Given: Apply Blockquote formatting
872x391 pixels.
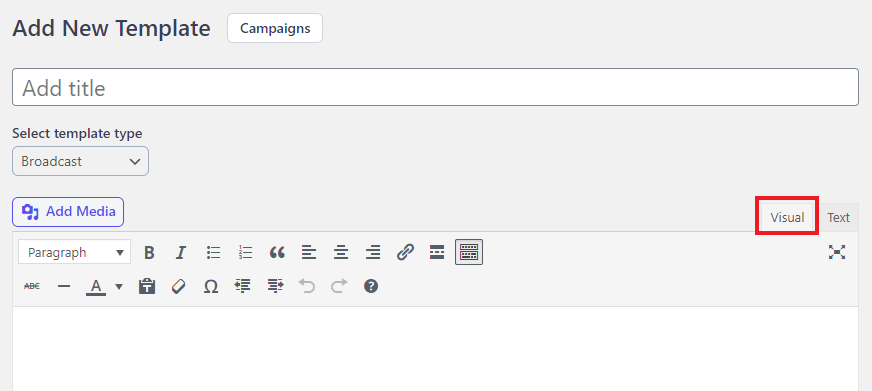Looking at the screenshot, I should pos(277,253).
